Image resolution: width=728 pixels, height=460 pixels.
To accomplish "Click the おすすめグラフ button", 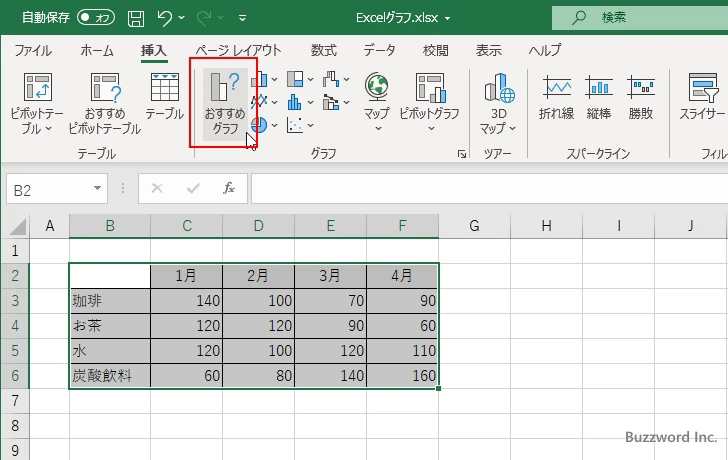I will [x=225, y=104].
